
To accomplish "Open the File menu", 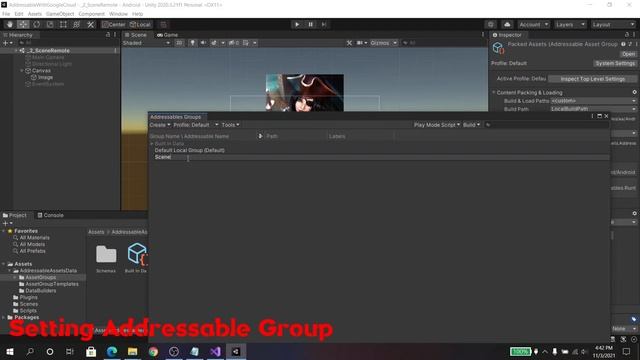I will 6,14.
